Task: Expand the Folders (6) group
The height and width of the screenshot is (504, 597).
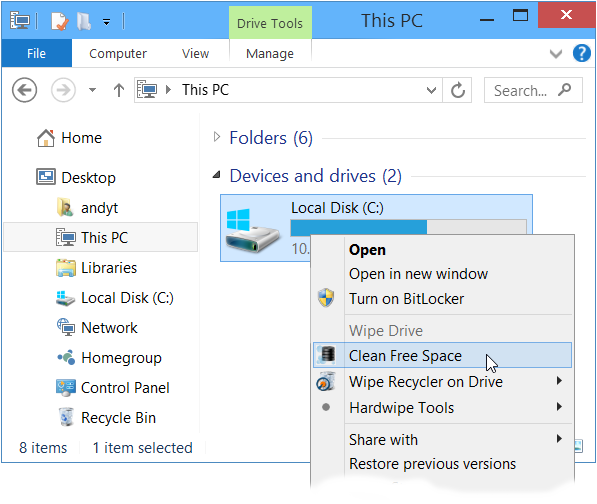Action: click(x=217, y=137)
